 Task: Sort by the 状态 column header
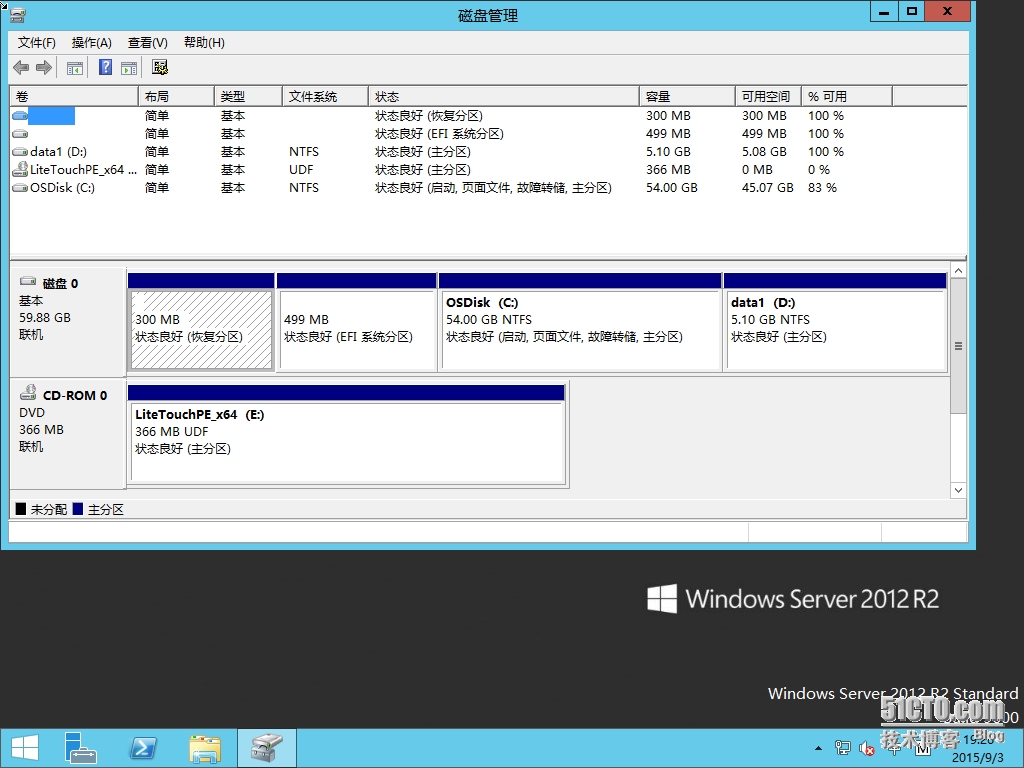504,97
